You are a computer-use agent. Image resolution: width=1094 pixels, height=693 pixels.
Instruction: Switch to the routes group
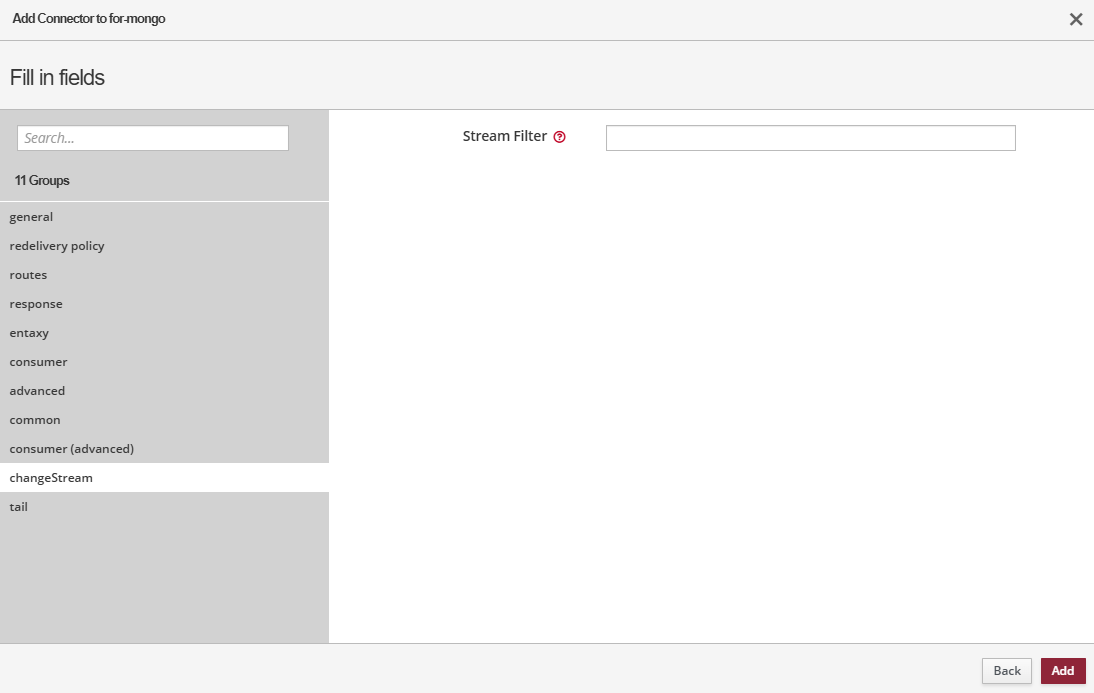pos(29,275)
